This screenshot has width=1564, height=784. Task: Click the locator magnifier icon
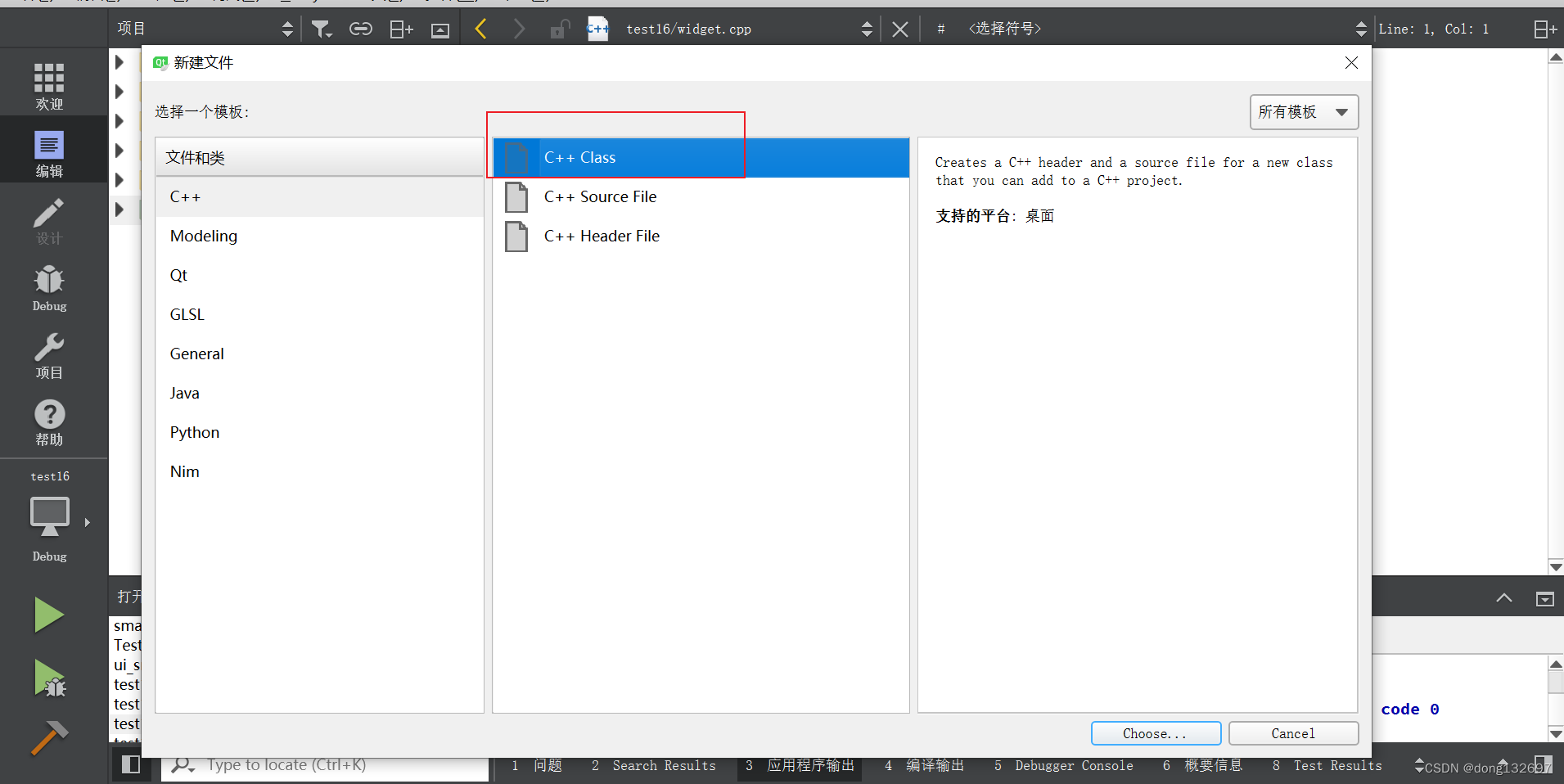coord(183,765)
